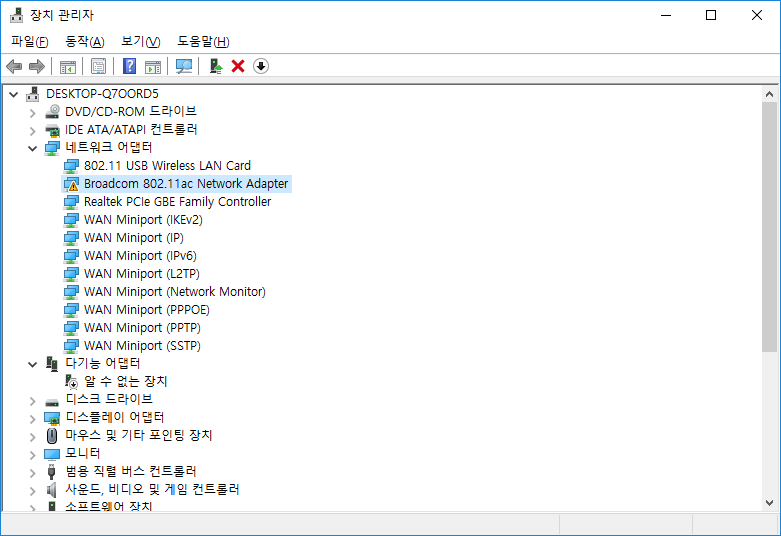The height and width of the screenshot is (536, 781).
Task: Show or hide the console tree pane
Action: pyautogui.click(x=68, y=66)
